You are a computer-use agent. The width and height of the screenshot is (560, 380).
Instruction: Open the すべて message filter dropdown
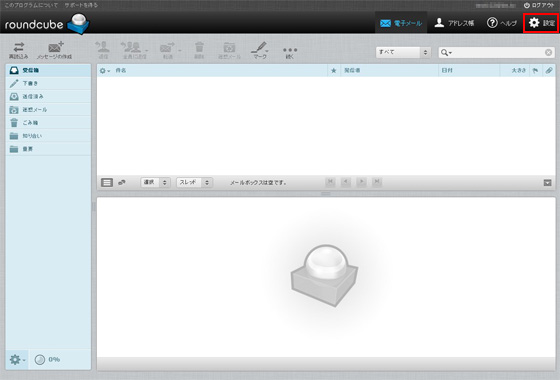(403, 52)
